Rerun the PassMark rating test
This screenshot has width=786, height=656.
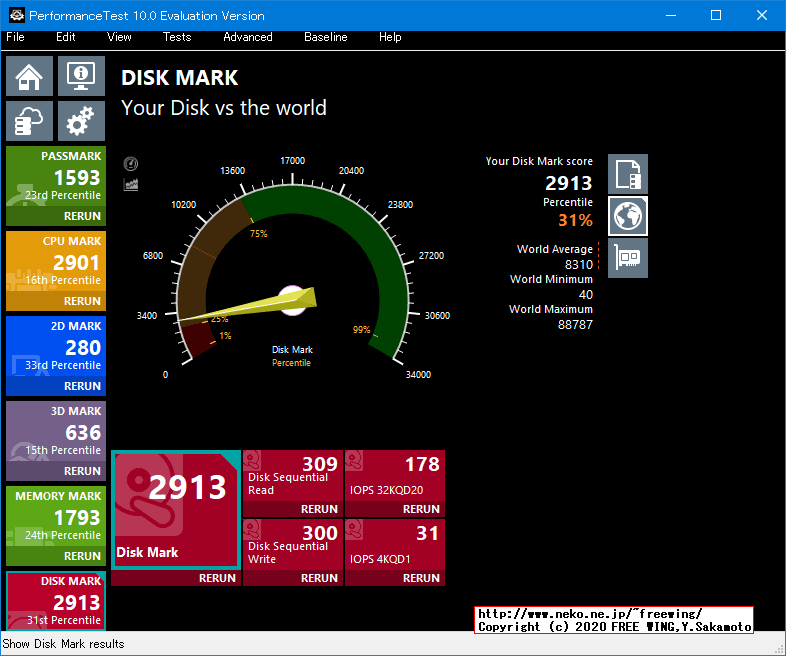[x=82, y=216]
